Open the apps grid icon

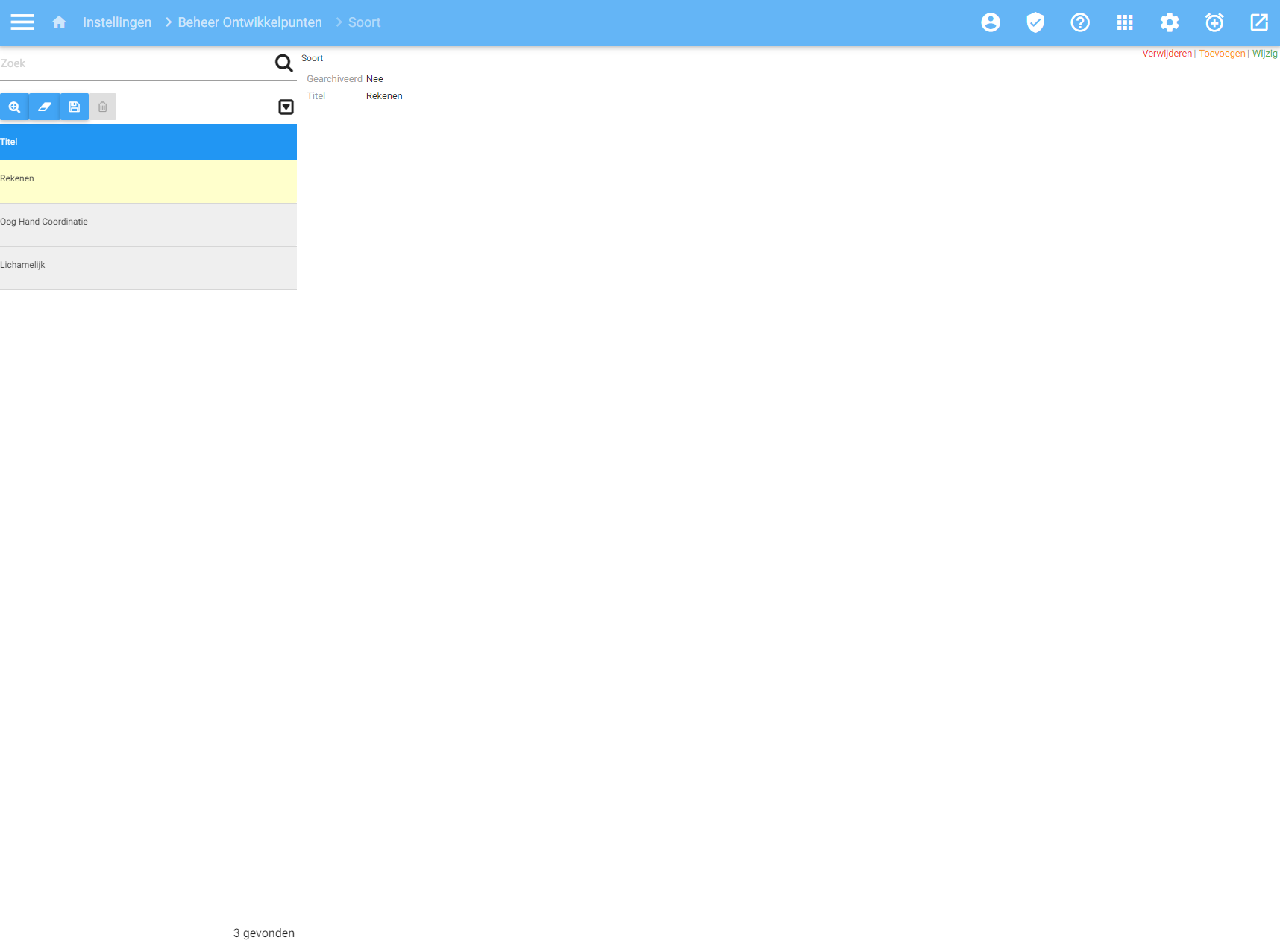1124,22
